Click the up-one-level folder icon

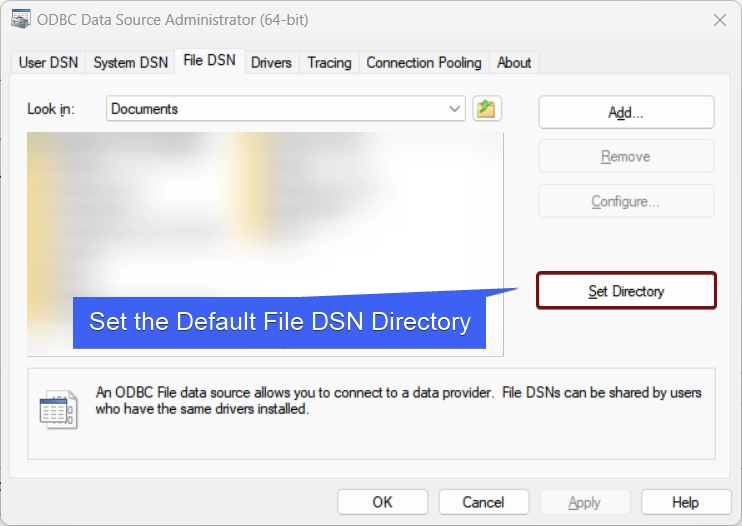pos(486,109)
